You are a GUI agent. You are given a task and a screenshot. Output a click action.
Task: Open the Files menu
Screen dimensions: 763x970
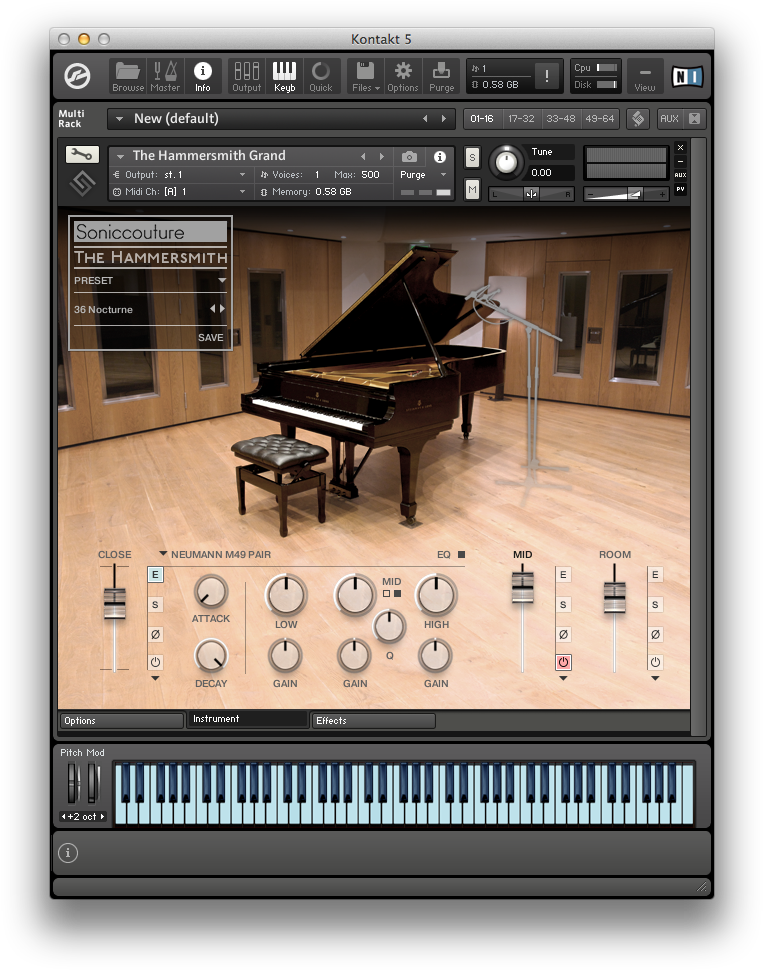[366, 77]
